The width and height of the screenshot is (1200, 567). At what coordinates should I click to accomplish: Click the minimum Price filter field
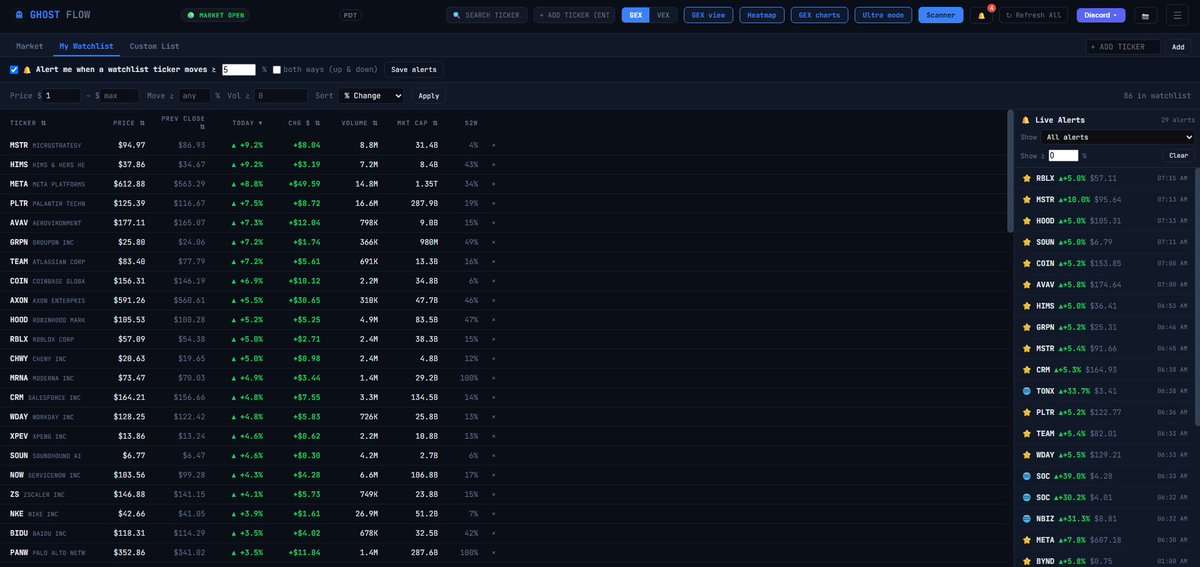(x=62, y=96)
